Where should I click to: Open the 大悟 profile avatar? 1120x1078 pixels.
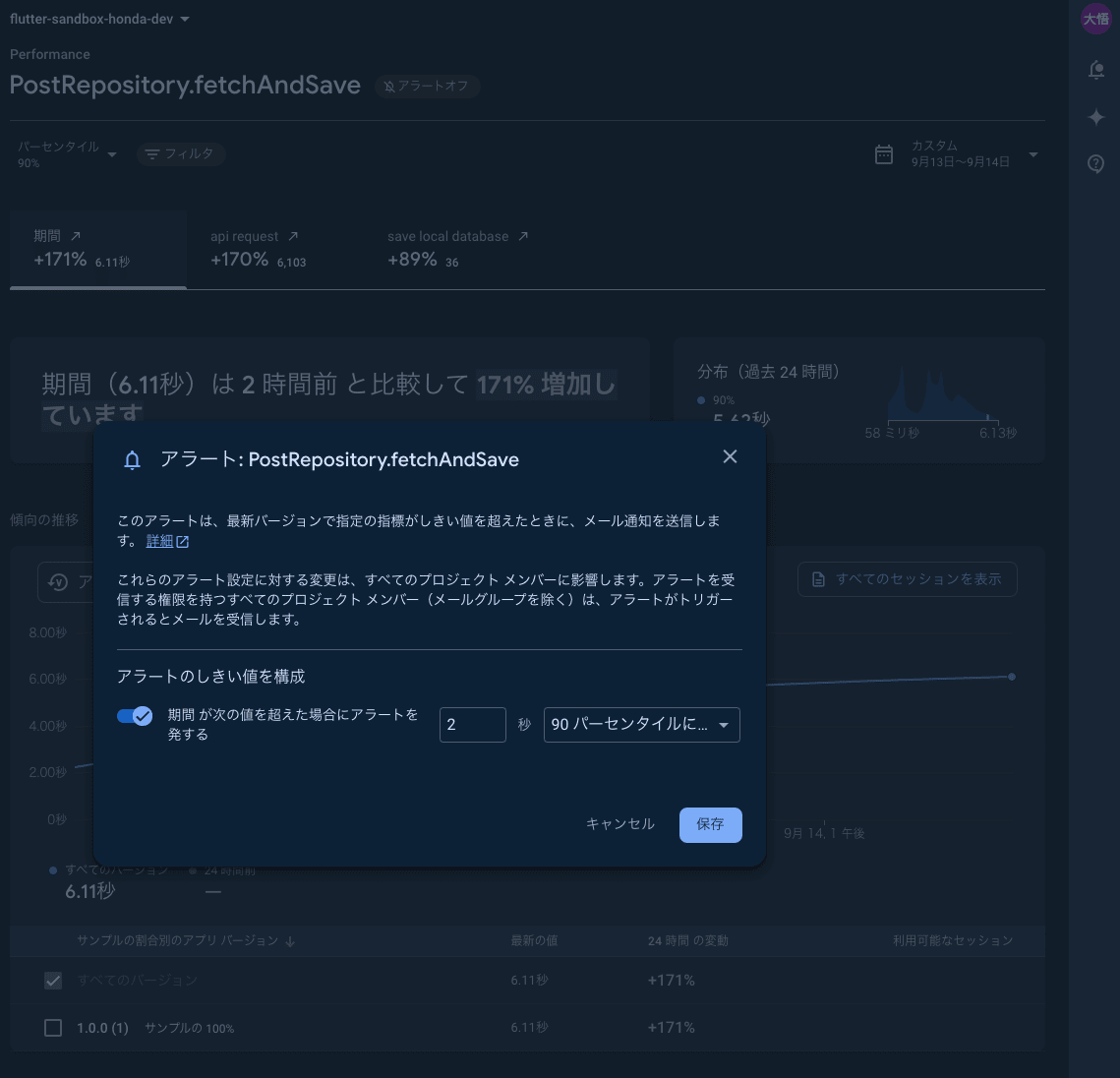tap(1095, 19)
